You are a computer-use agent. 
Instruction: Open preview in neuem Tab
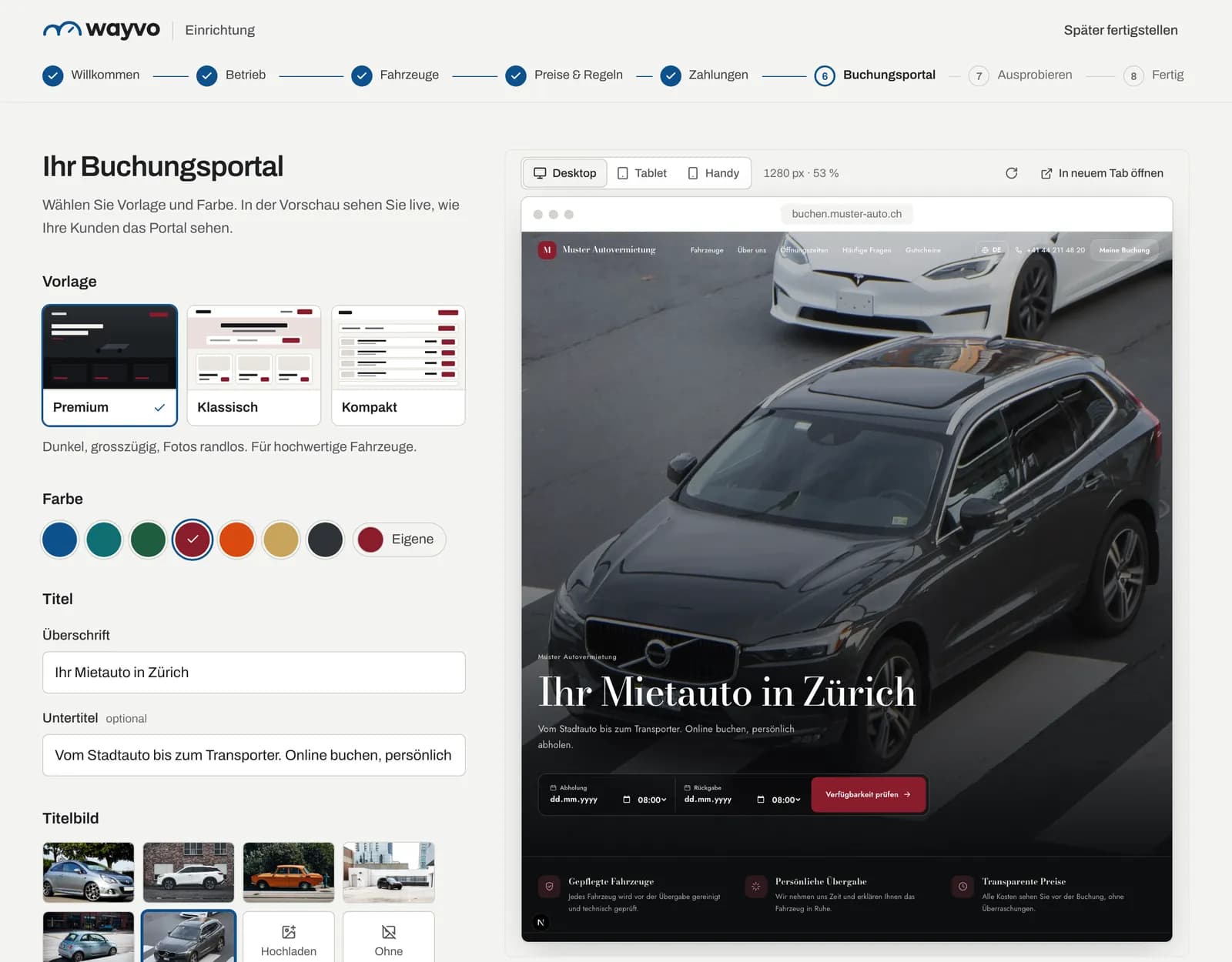tap(1102, 173)
